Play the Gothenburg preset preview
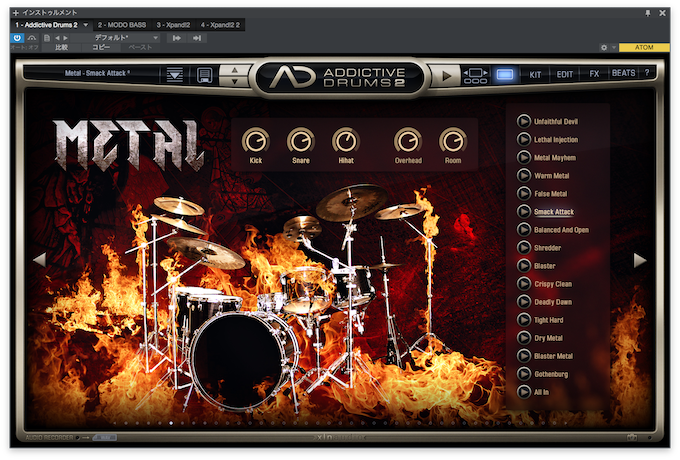Screen dimensions: 680x460 click(524, 374)
